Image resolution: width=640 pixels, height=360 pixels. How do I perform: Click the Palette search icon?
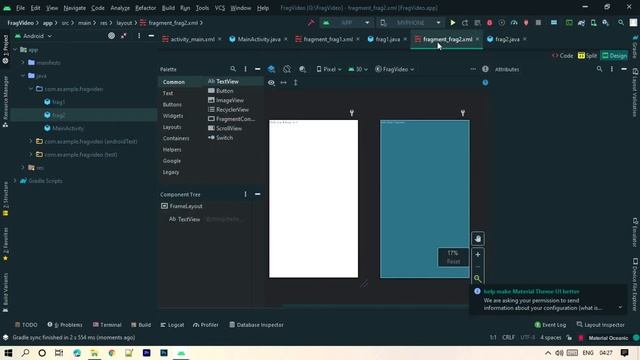click(x=233, y=69)
